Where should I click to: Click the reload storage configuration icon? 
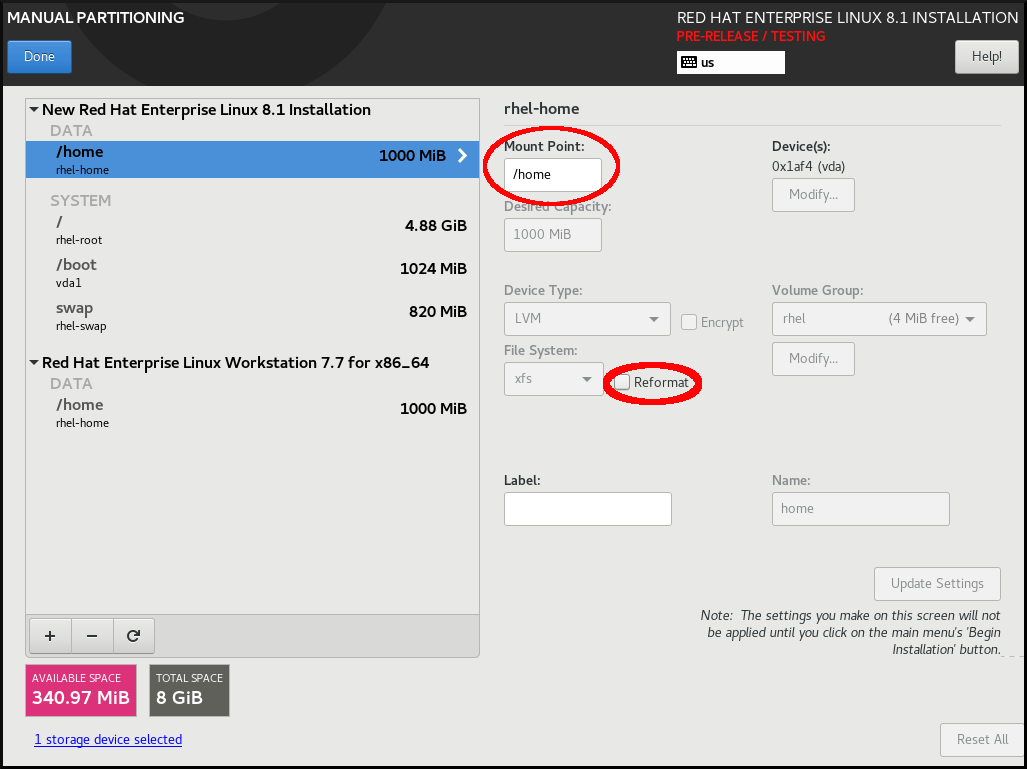pos(133,635)
